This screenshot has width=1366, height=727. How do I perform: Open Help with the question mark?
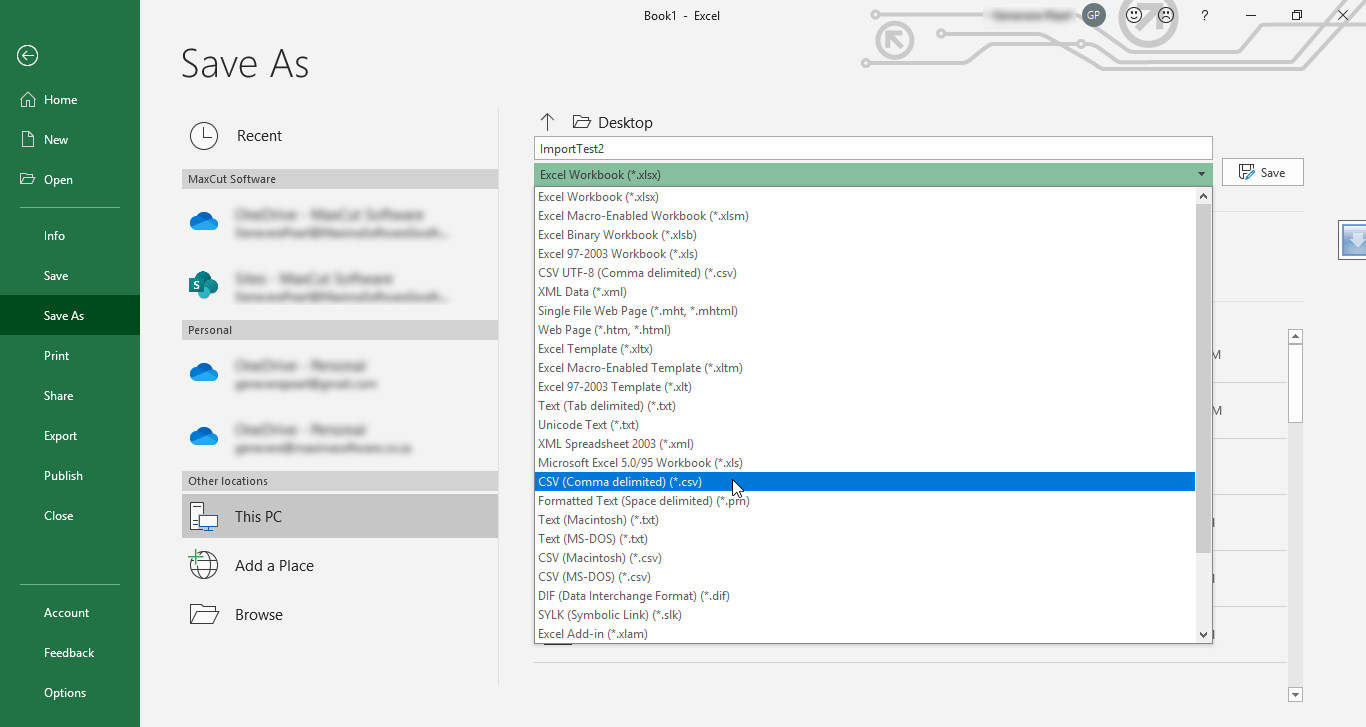[1205, 15]
